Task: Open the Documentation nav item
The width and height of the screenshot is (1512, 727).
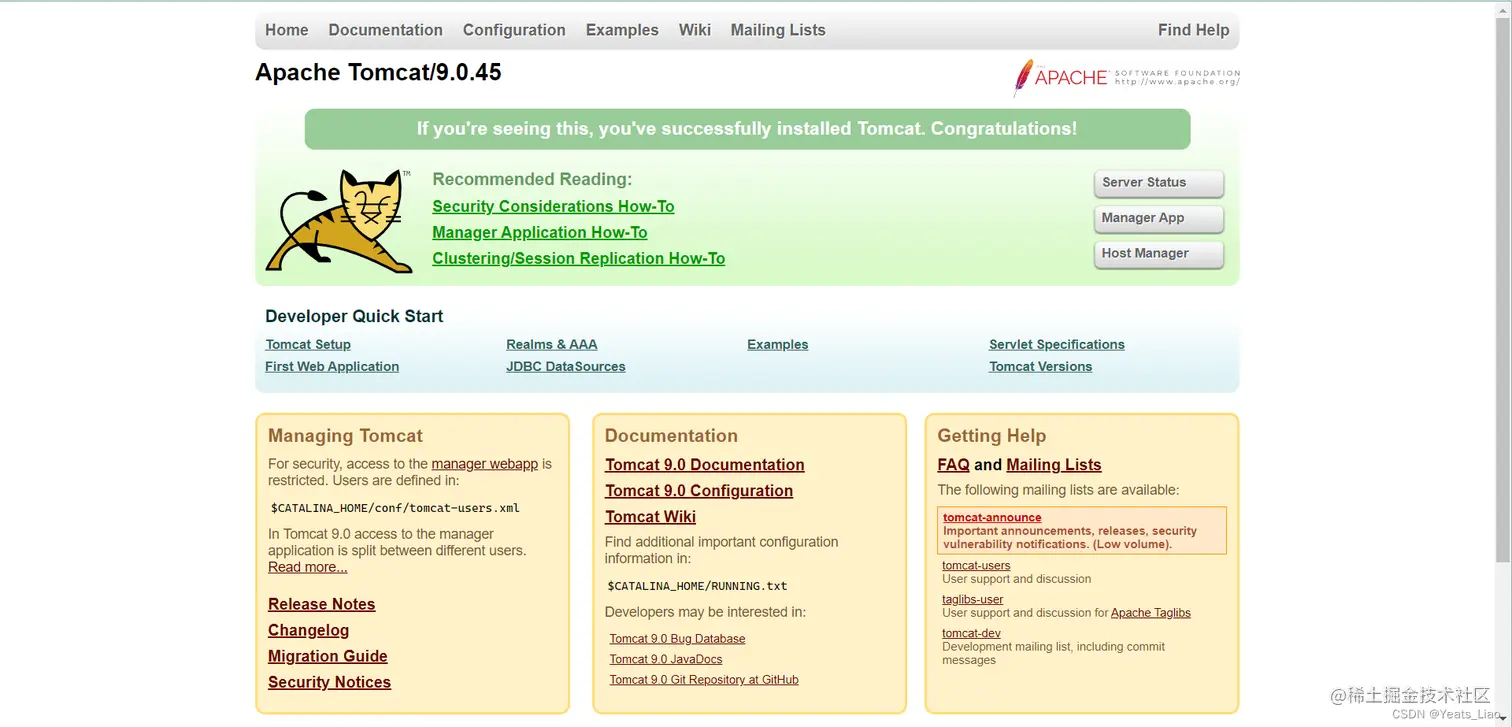Action: [385, 30]
